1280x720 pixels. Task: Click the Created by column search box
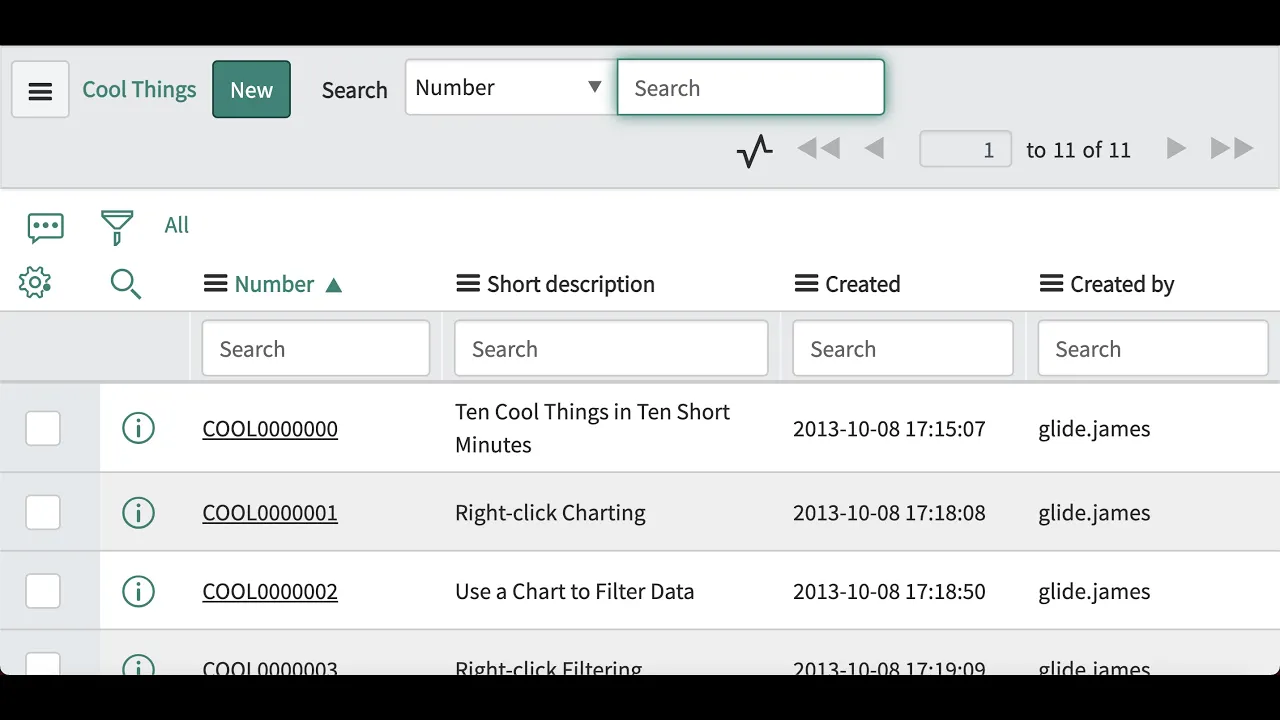tap(1153, 348)
